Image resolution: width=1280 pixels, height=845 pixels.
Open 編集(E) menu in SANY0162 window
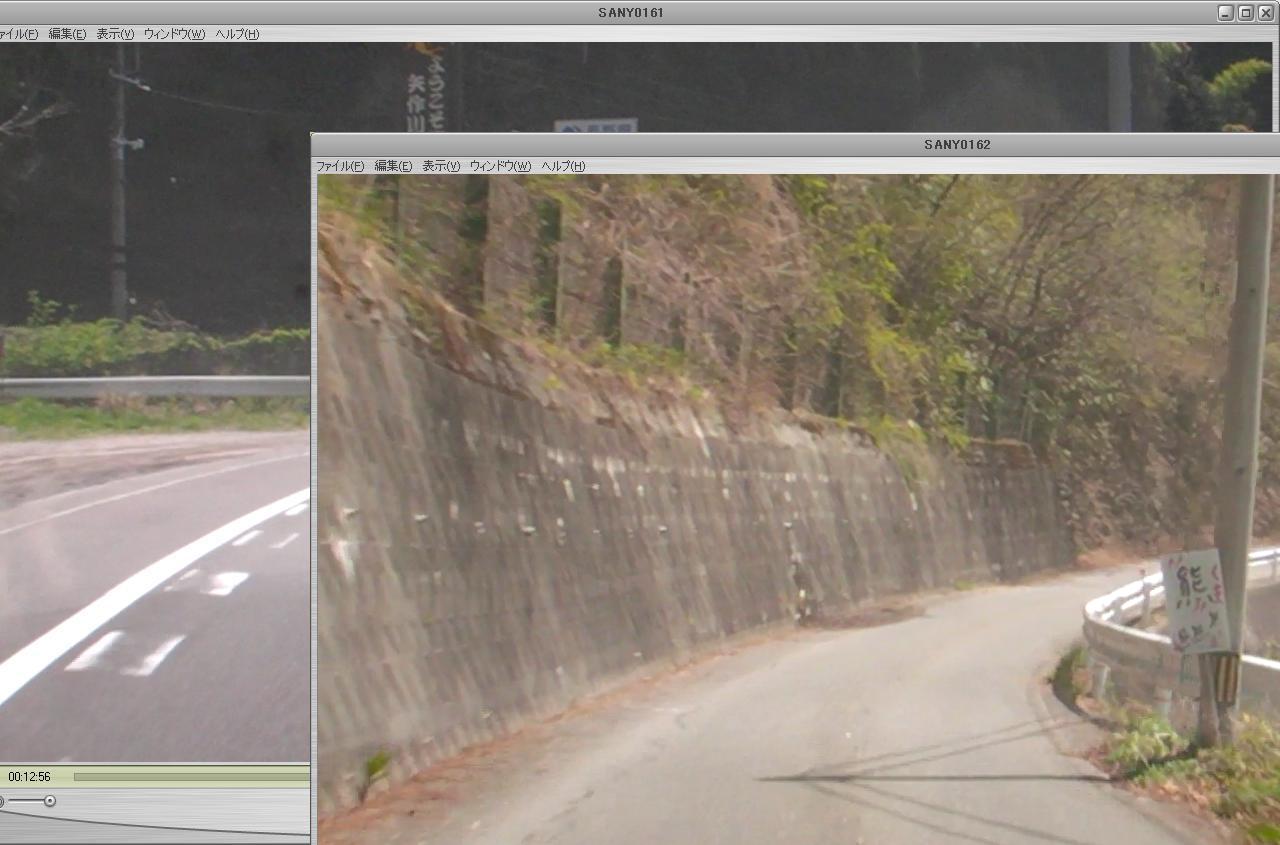pos(393,166)
